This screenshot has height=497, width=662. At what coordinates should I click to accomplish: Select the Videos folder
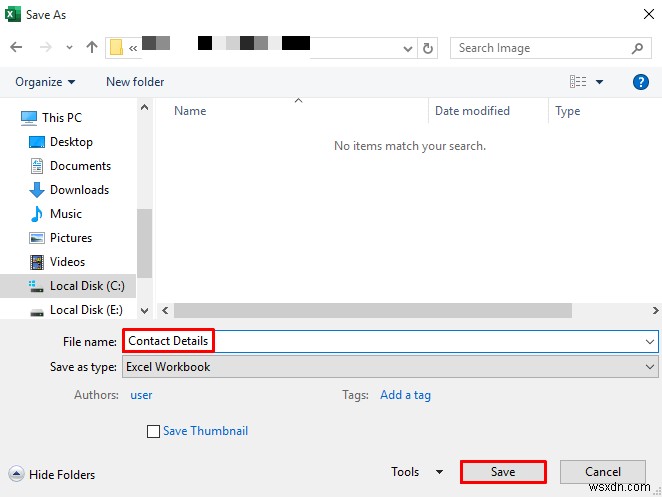click(x=67, y=262)
